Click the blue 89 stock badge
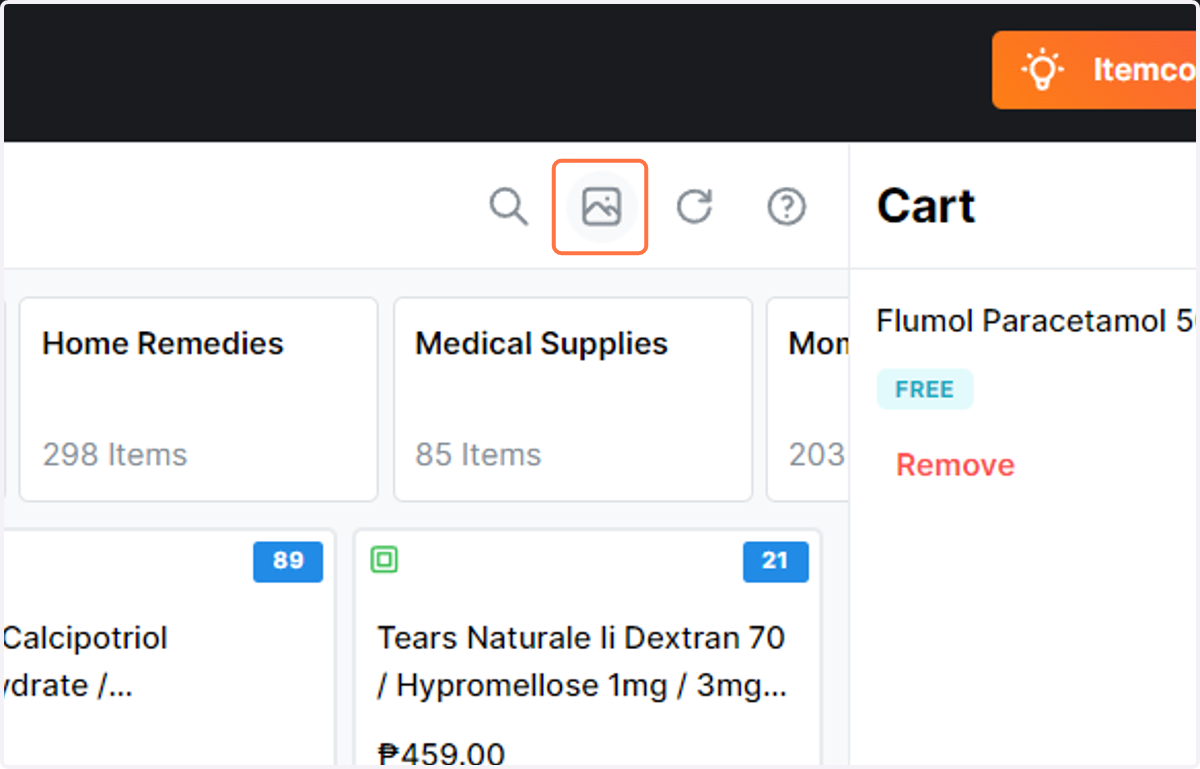 (288, 561)
